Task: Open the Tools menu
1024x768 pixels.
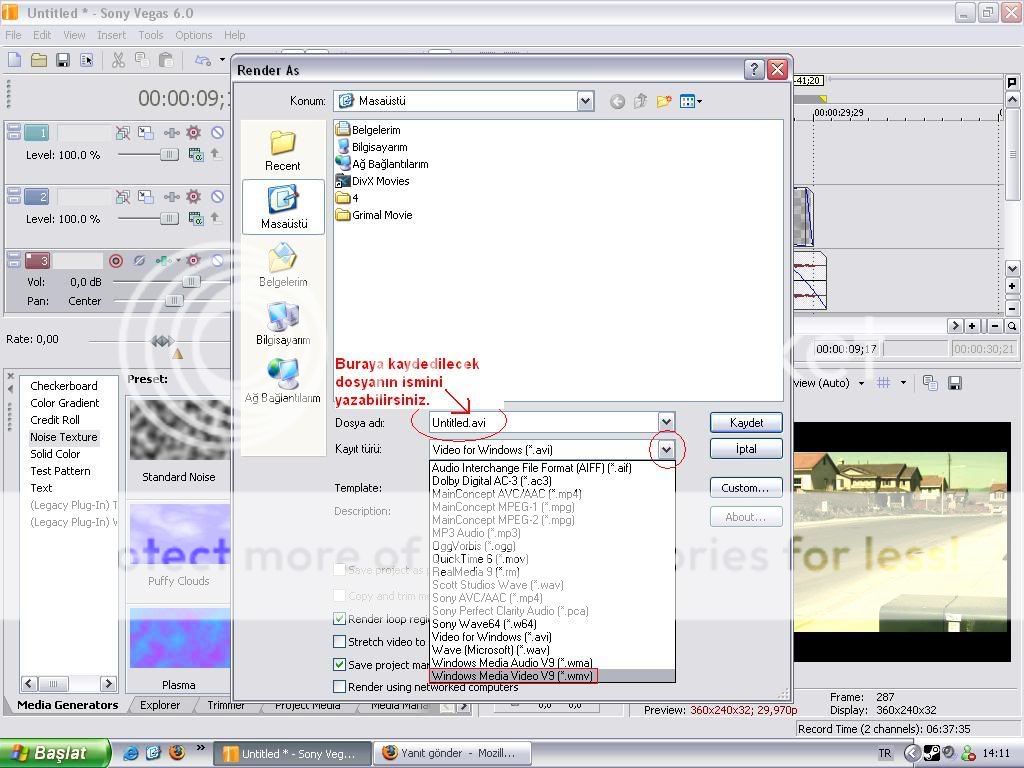Action: point(151,35)
